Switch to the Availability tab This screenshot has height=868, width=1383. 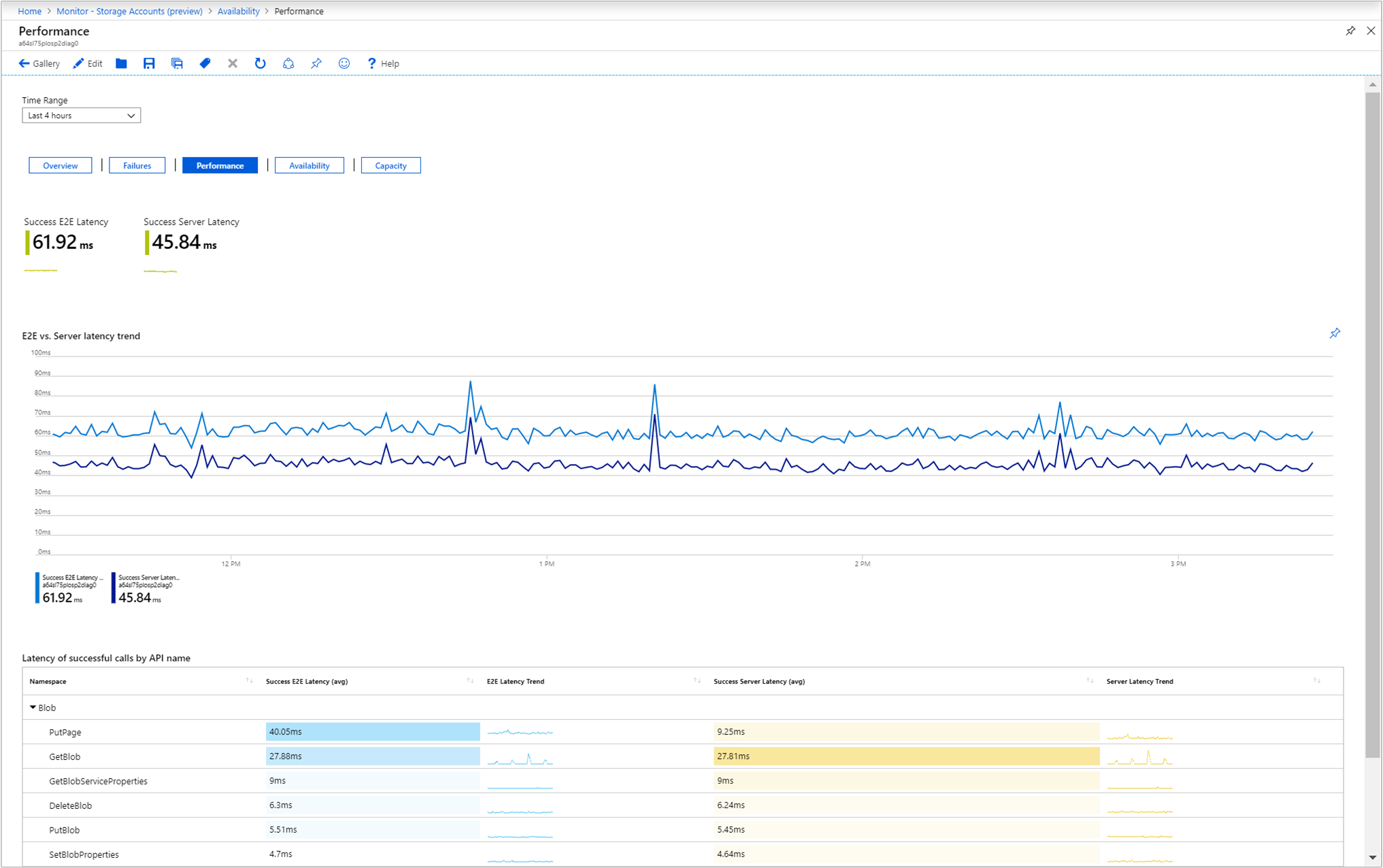click(307, 166)
